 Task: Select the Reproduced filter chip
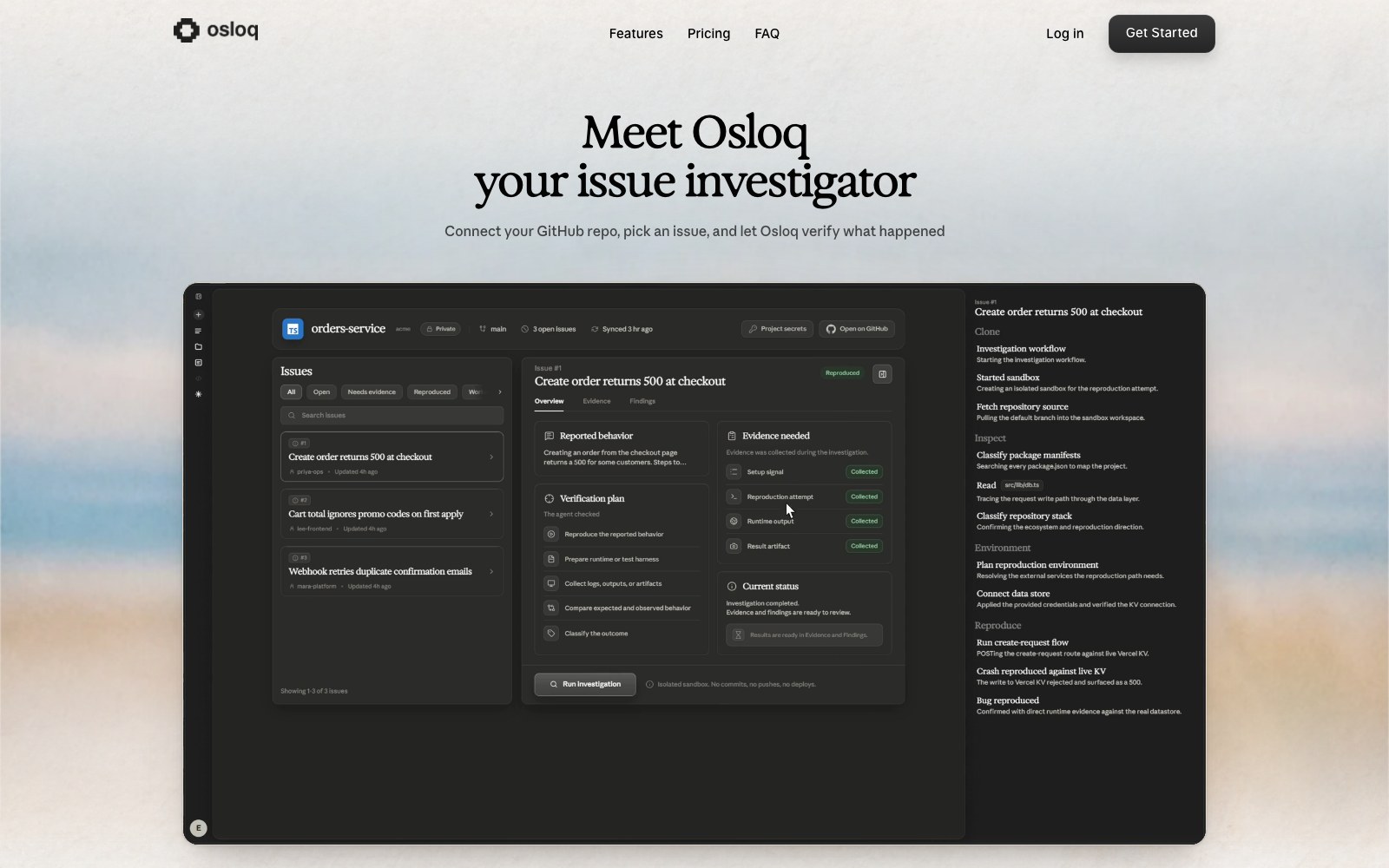coord(432,392)
